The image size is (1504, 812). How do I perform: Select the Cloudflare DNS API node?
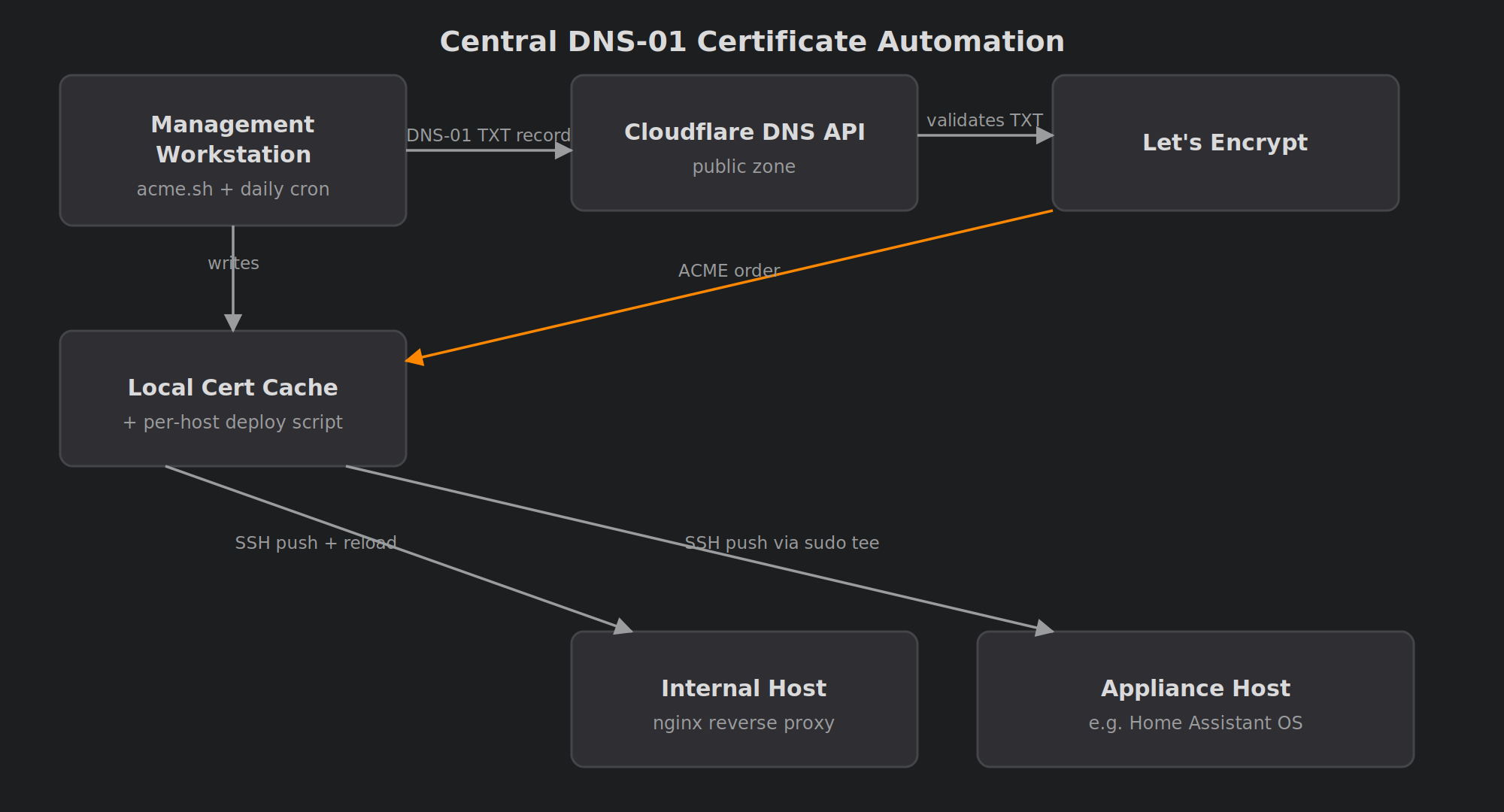[744, 143]
